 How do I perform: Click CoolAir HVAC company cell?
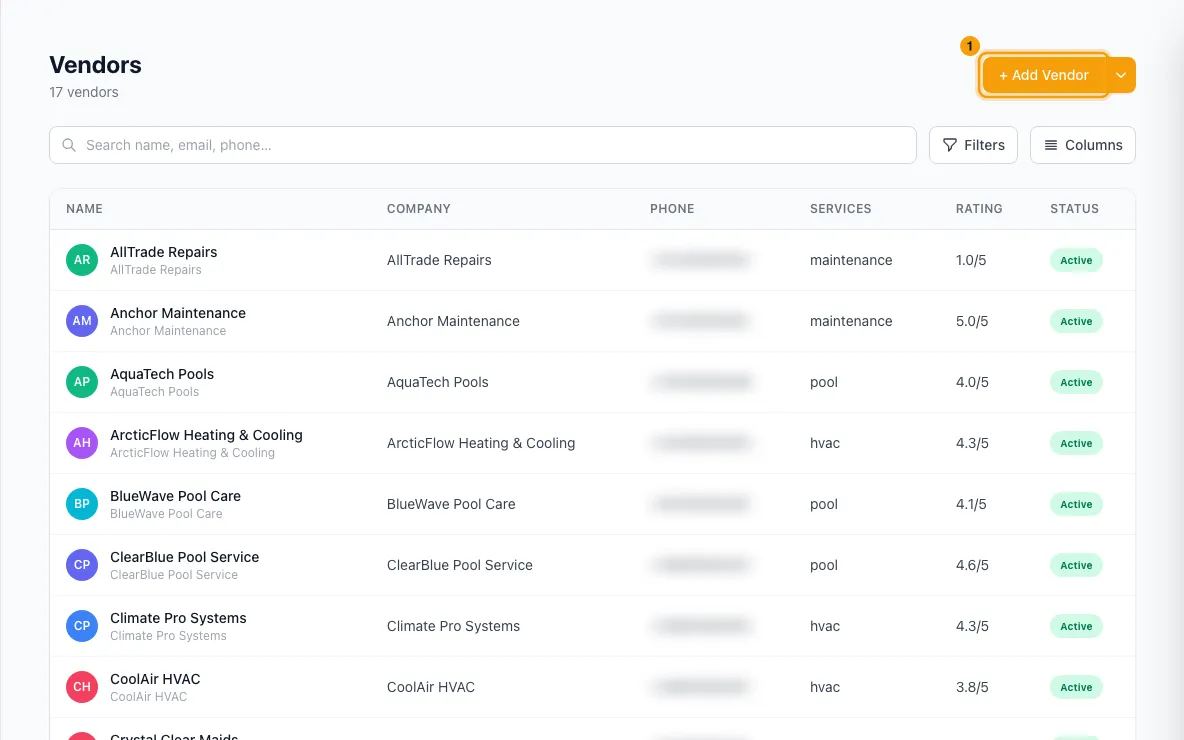[x=430, y=688]
